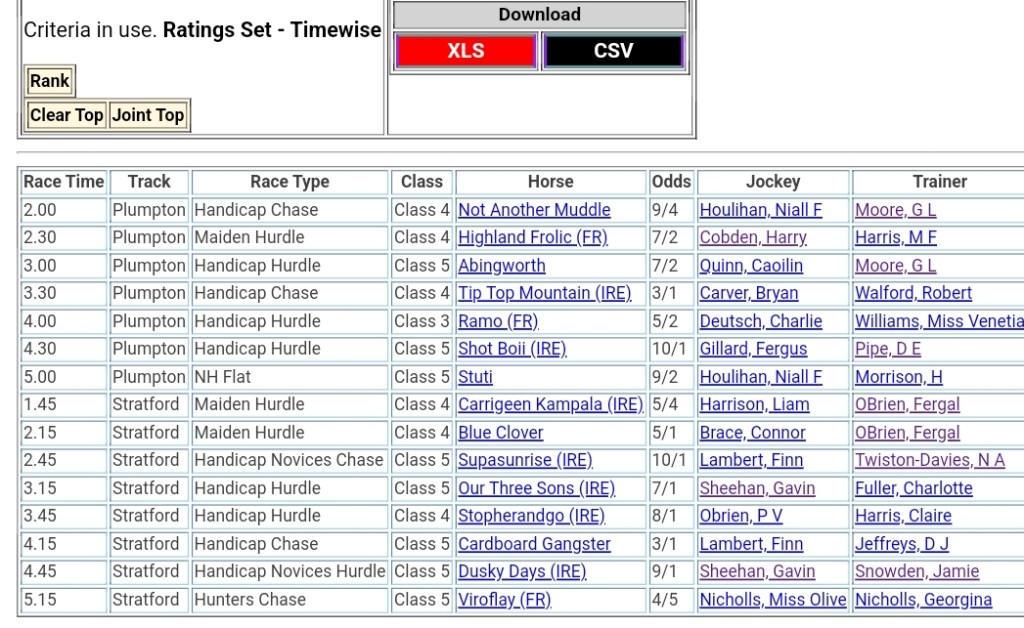Open trainer Fuller, Charlotte link

pyautogui.click(x=913, y=489)
